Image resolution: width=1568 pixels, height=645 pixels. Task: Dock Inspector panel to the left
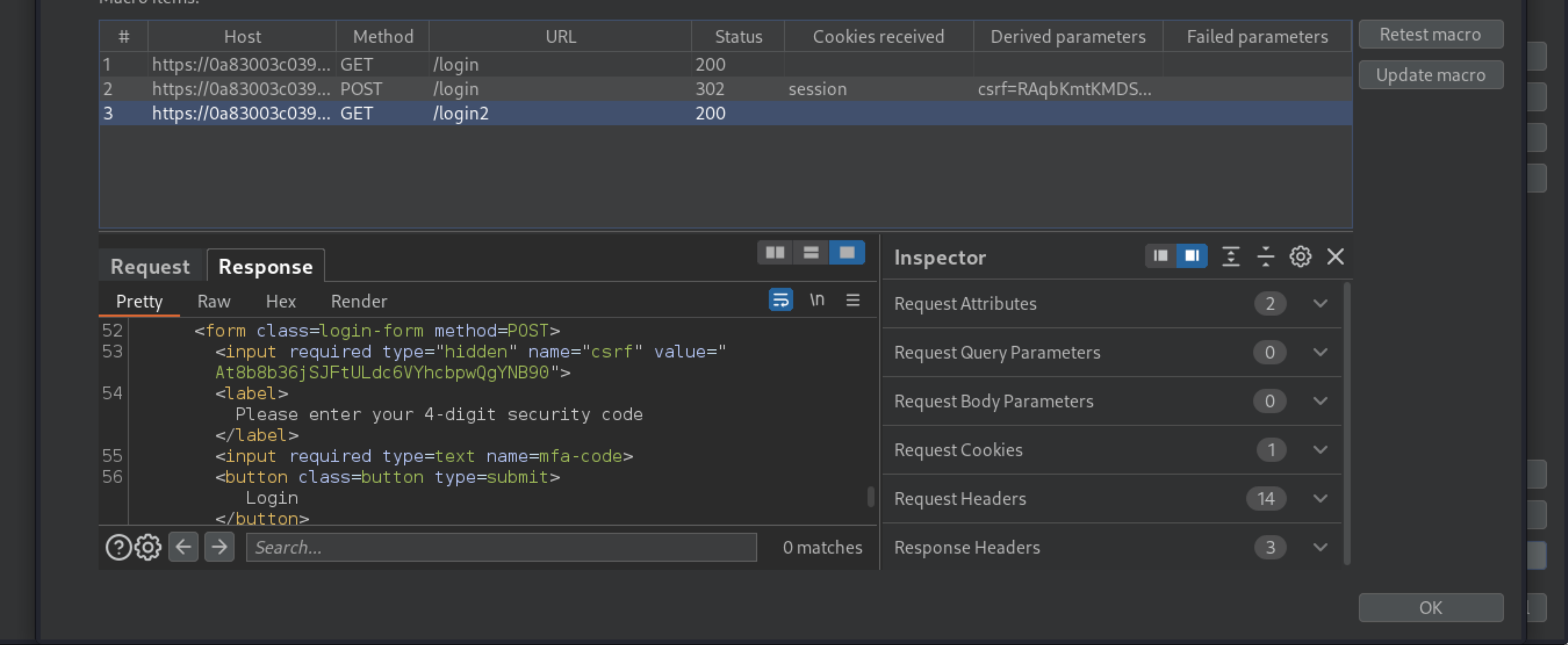1161,256
